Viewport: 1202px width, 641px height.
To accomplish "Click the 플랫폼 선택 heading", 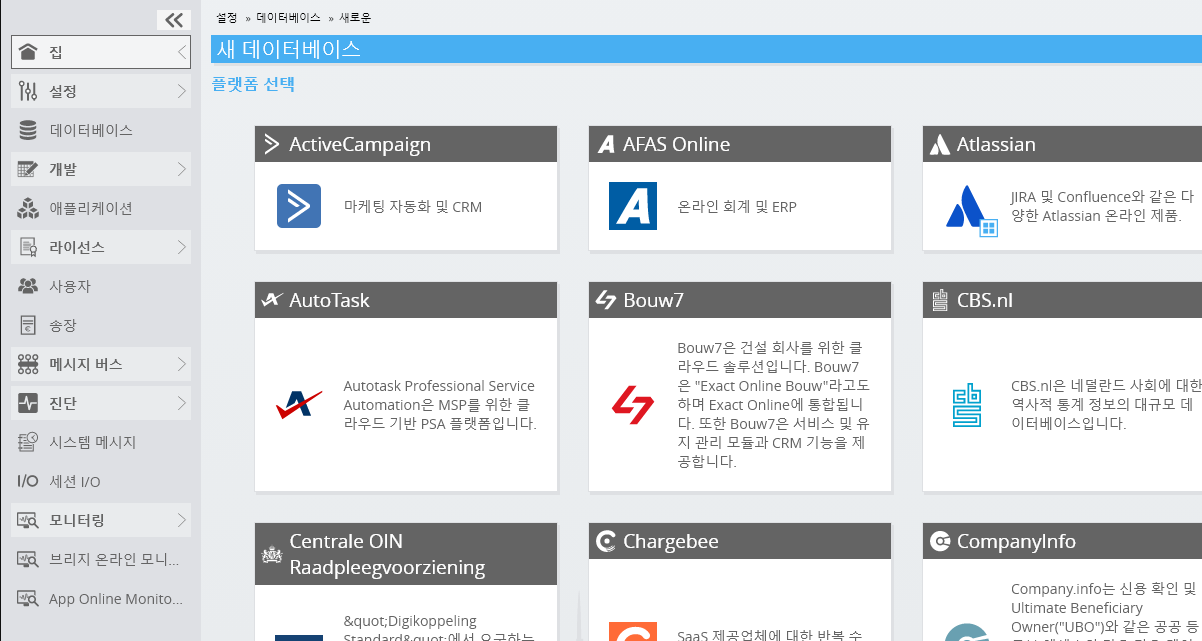I will (253, 85).
